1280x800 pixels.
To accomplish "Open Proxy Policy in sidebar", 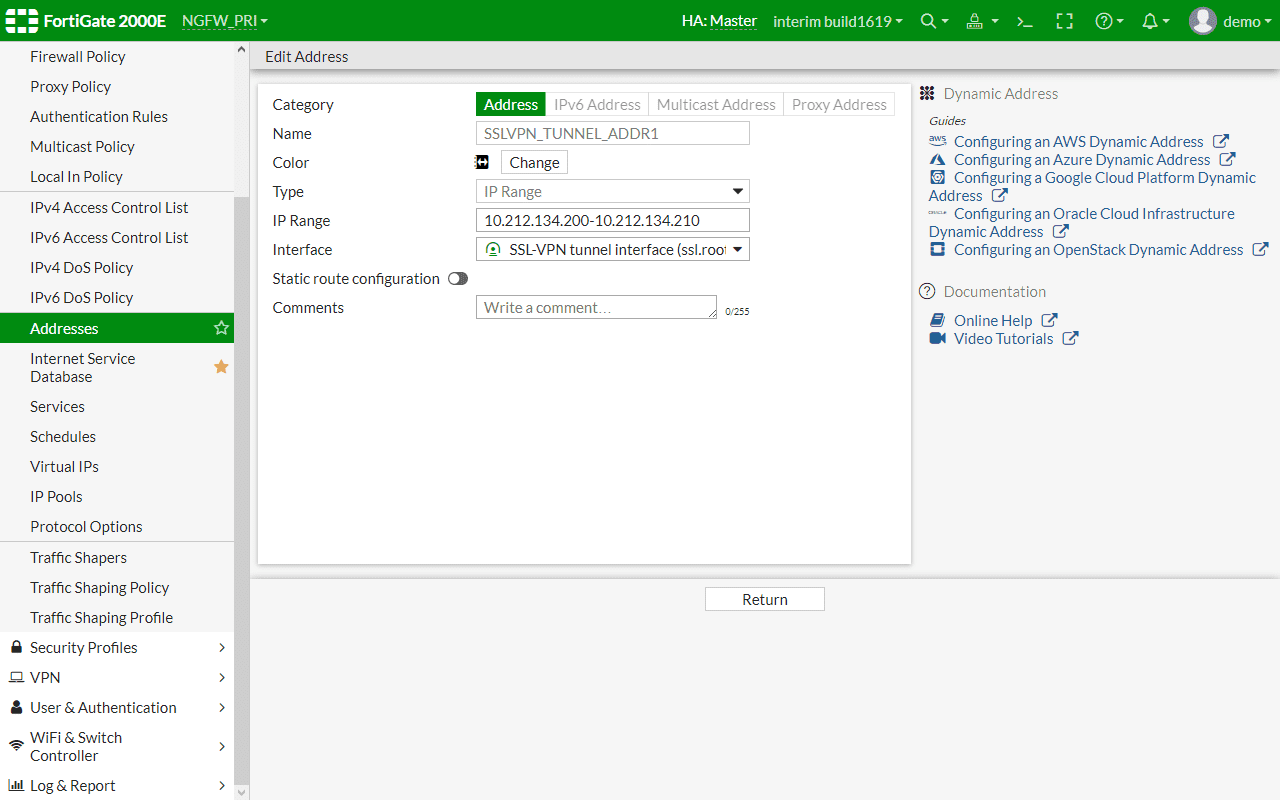I will coord(117,87).
